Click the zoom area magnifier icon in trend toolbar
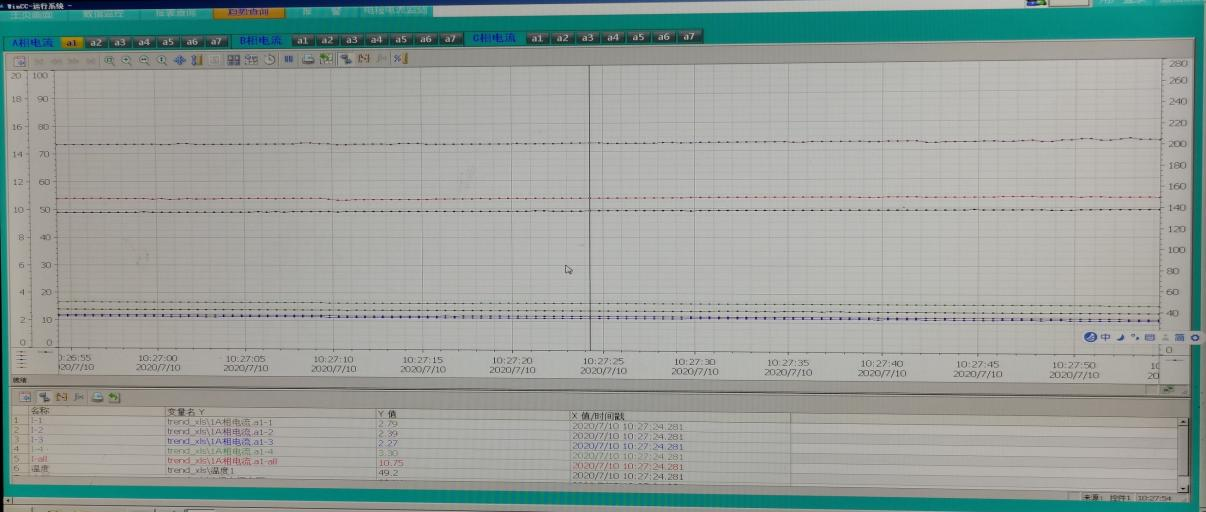This screenshot has width=1206, height=512. [x=109, y=60]
